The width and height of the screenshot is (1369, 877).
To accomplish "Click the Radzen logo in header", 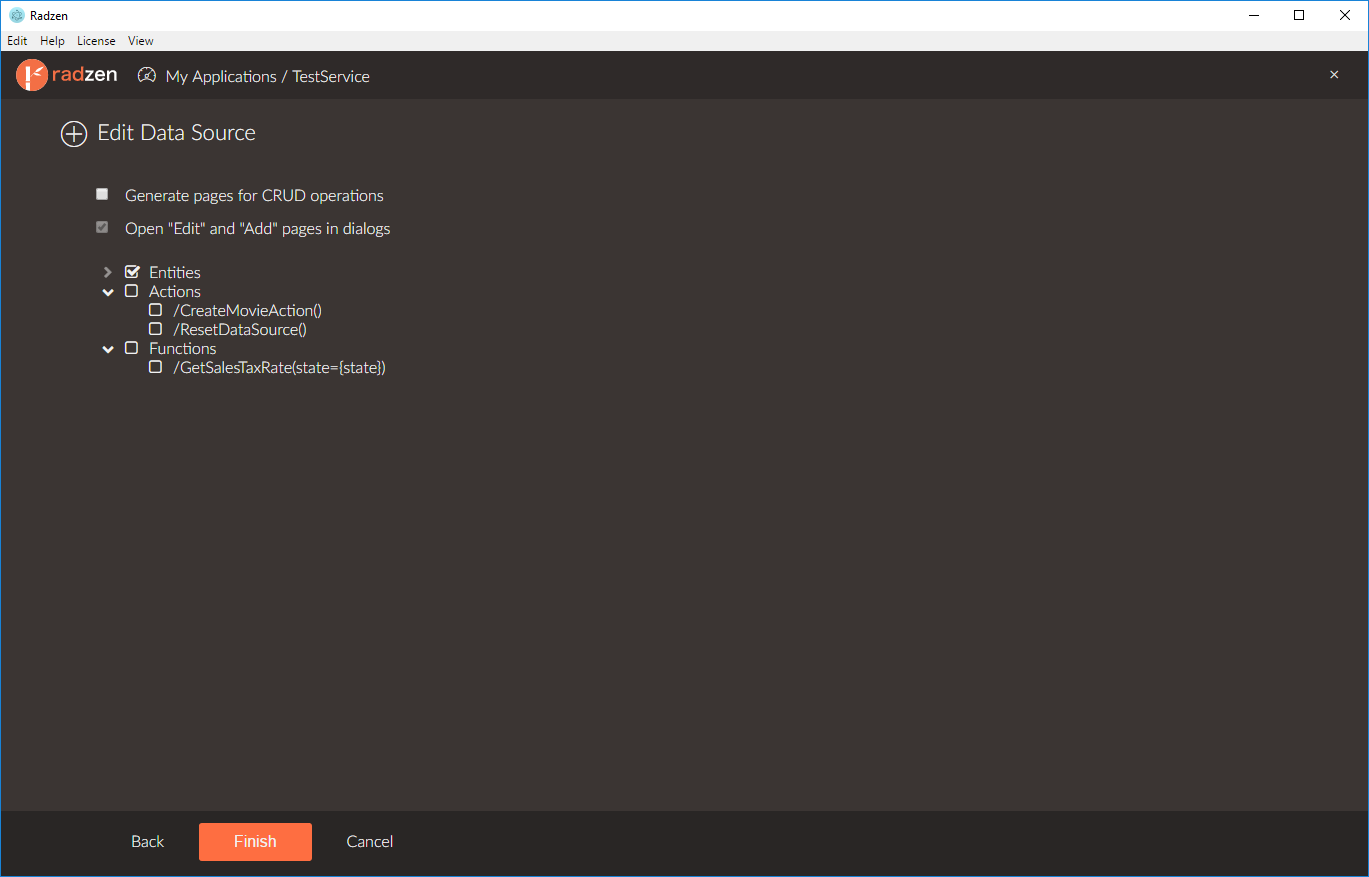I will tap(67, 76).
